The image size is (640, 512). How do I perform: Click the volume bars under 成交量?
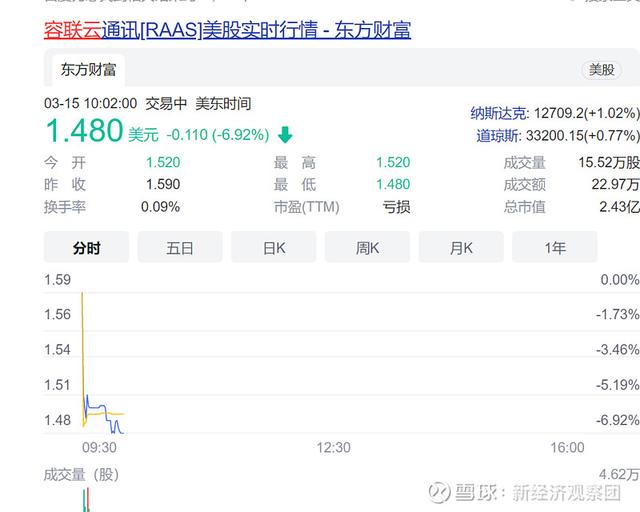[x=86, y=500]
